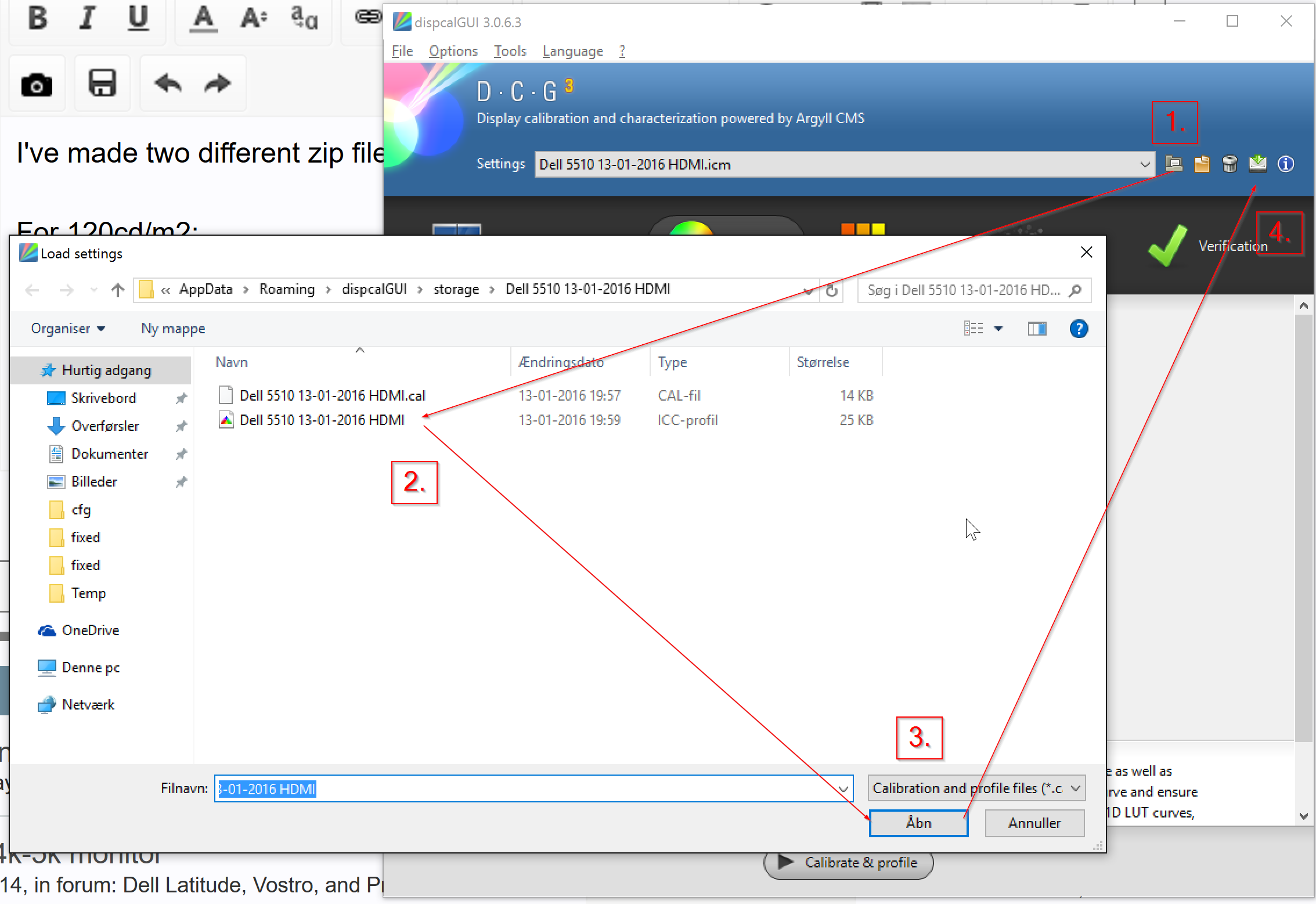Go up one folder level
The image size is (1316, 904).
click(x=118, y=290)
